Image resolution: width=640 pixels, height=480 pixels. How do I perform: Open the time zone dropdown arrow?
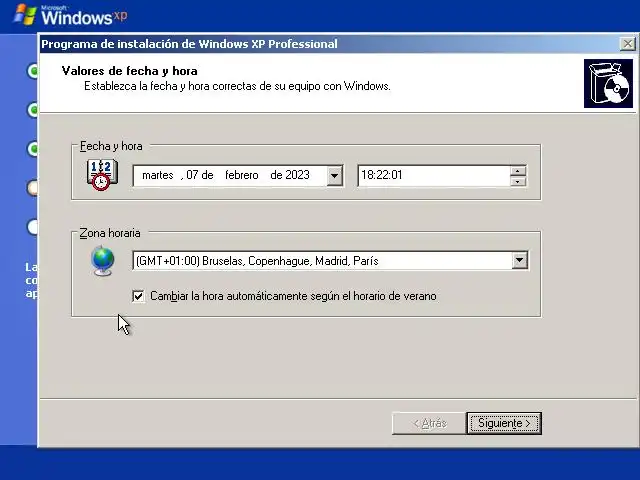click(519, 260)
